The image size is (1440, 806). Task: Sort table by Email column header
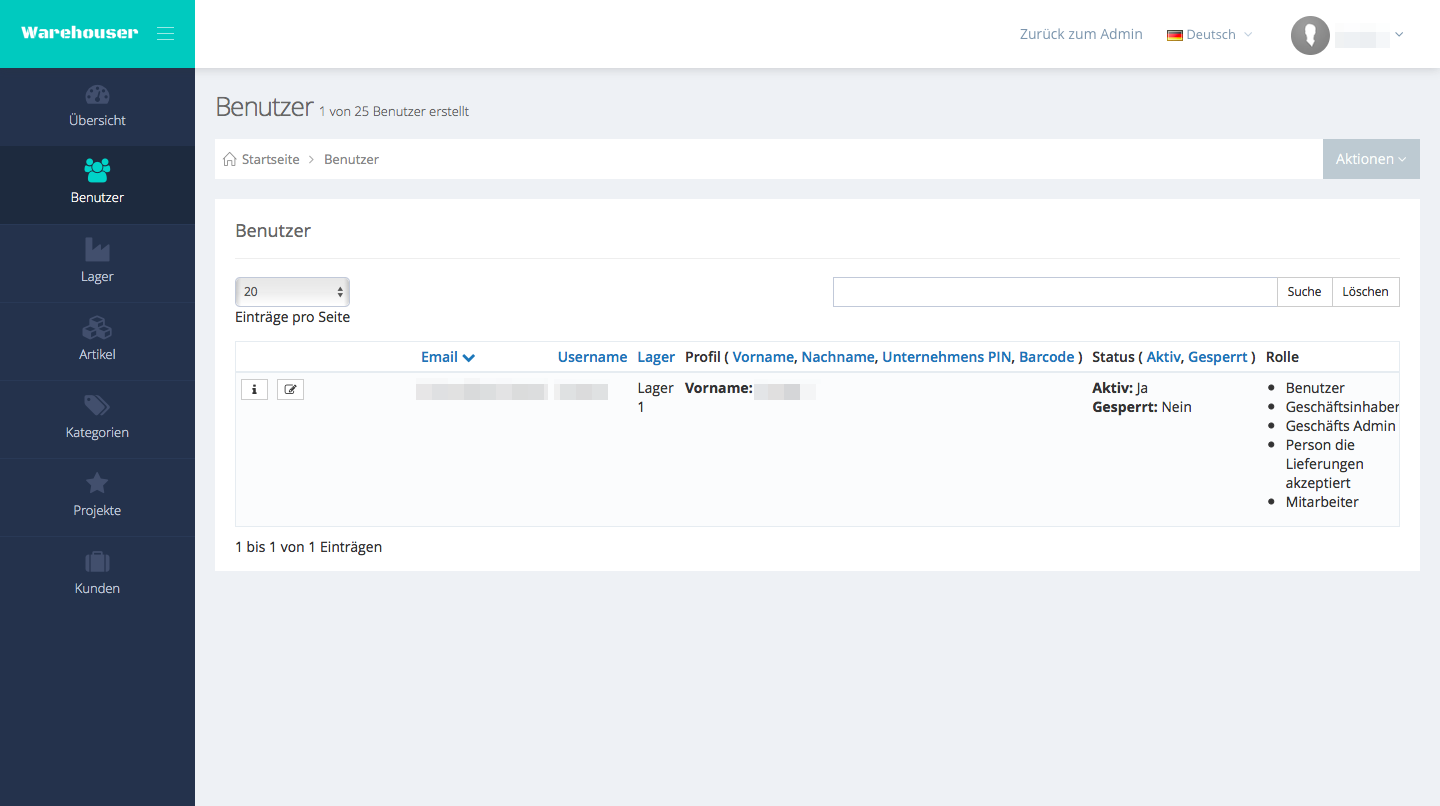click(x=440, y=357)
